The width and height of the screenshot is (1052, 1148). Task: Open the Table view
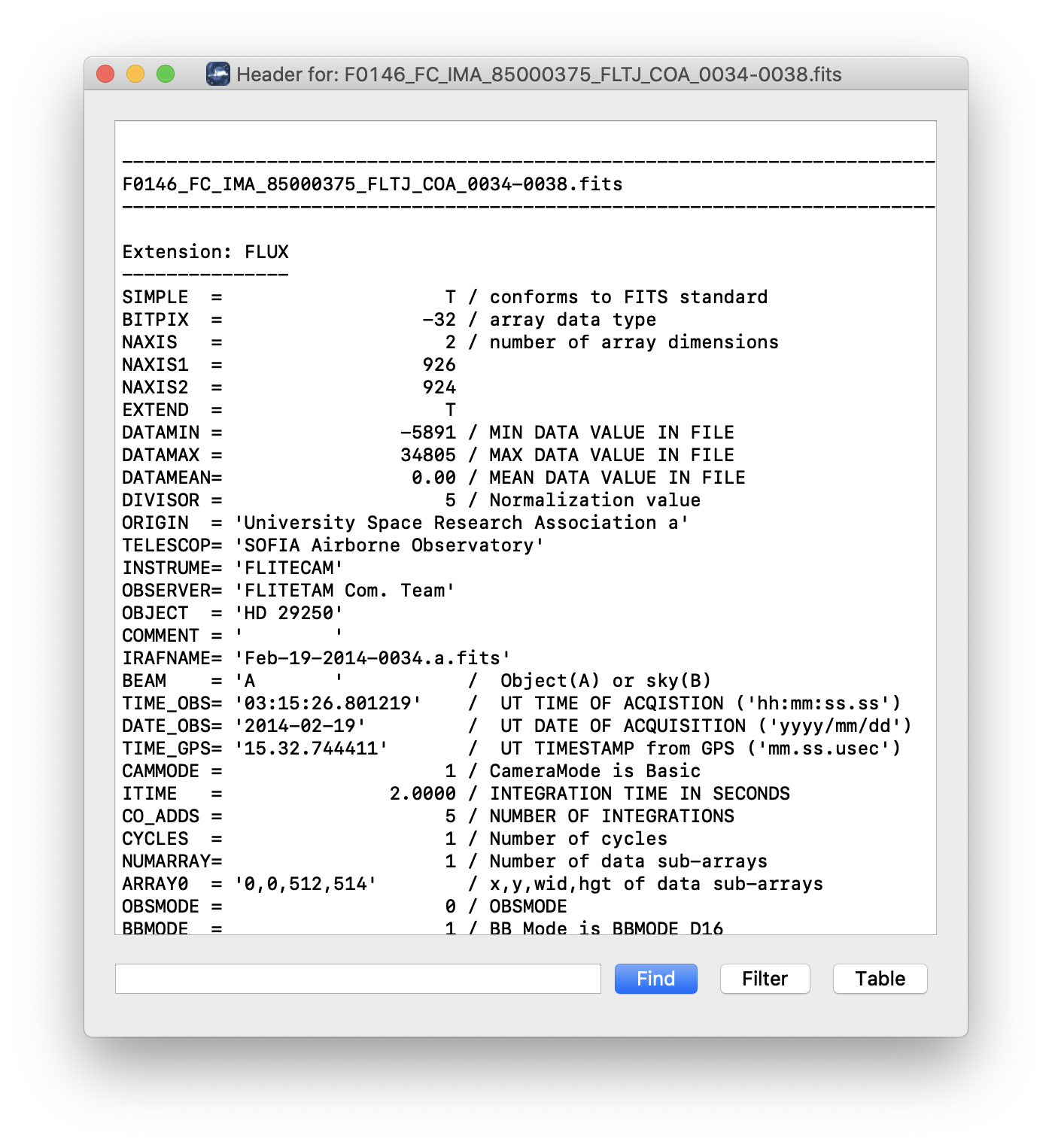[879, 979]
